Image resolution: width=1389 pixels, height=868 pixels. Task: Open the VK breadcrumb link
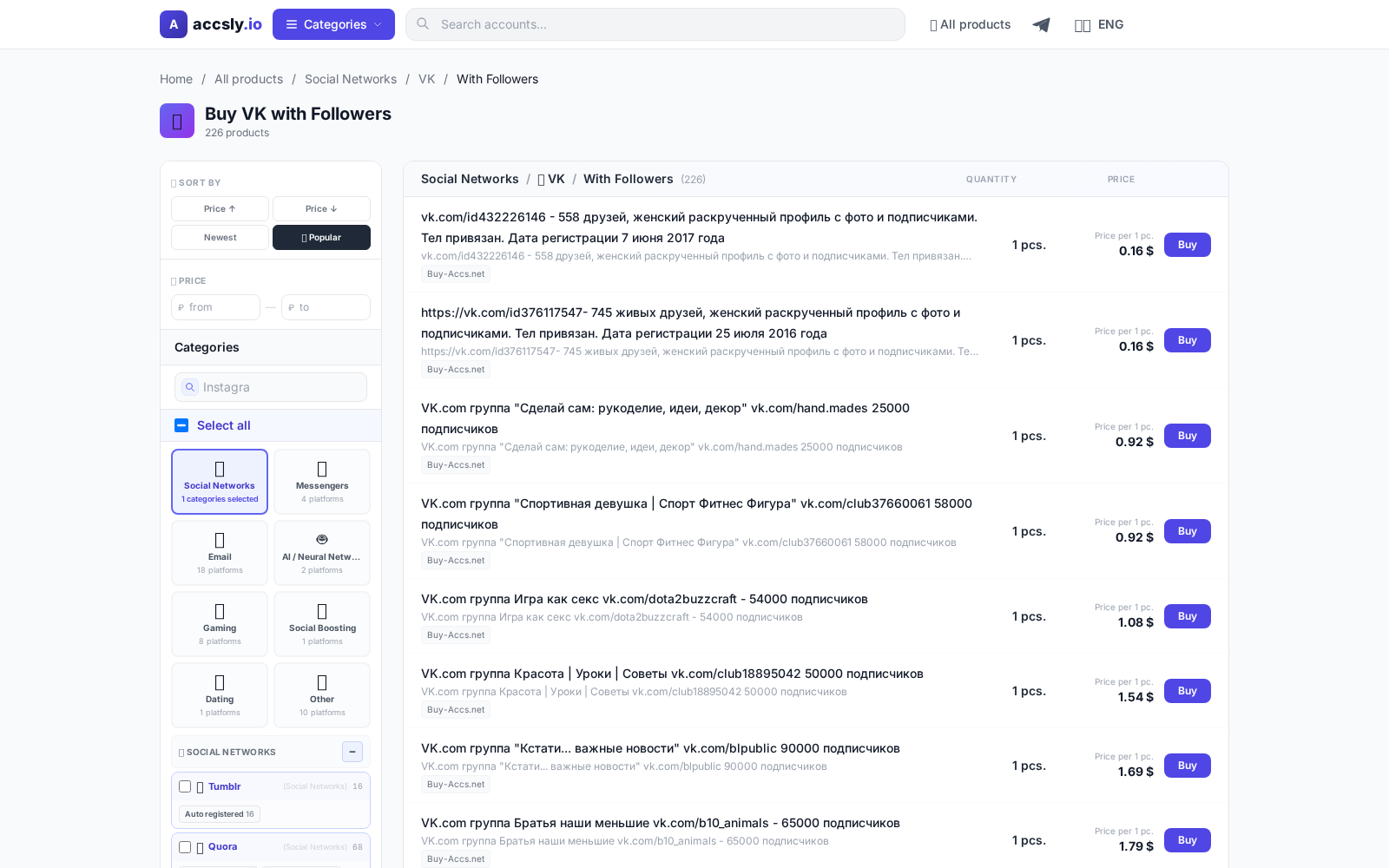click(x=426, y=79)
